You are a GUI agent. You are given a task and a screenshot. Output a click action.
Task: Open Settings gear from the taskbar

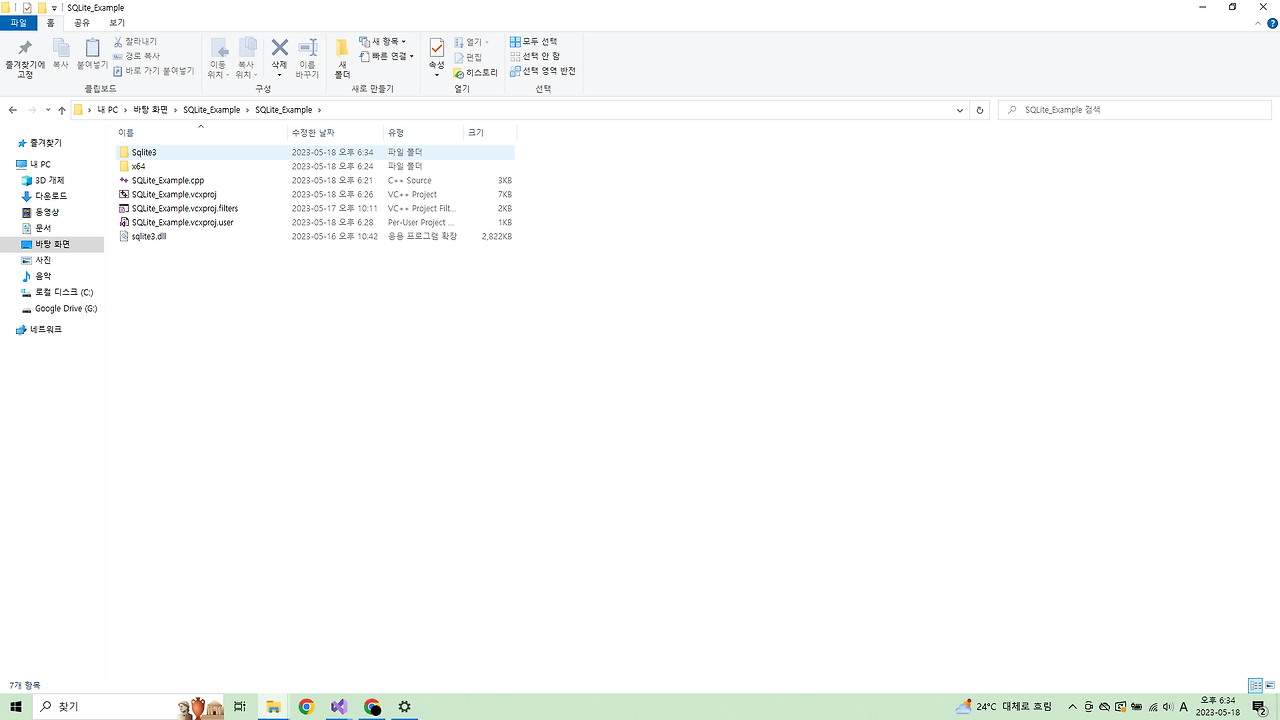(x=405, y=706)
